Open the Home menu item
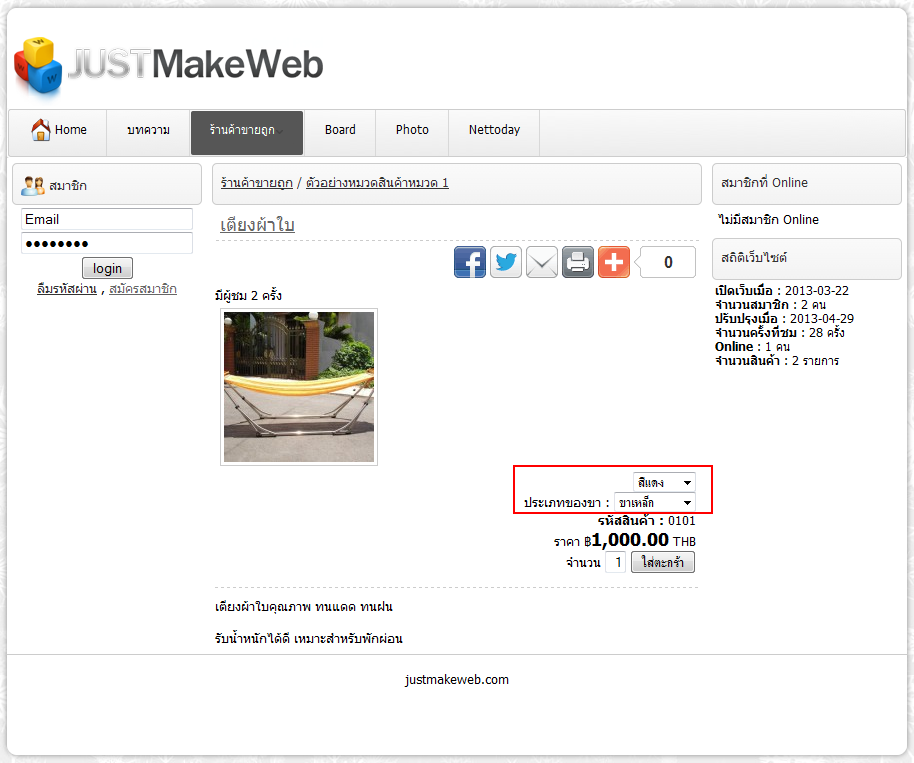Viewport: 914px width, 763px height. coord(58,132)
